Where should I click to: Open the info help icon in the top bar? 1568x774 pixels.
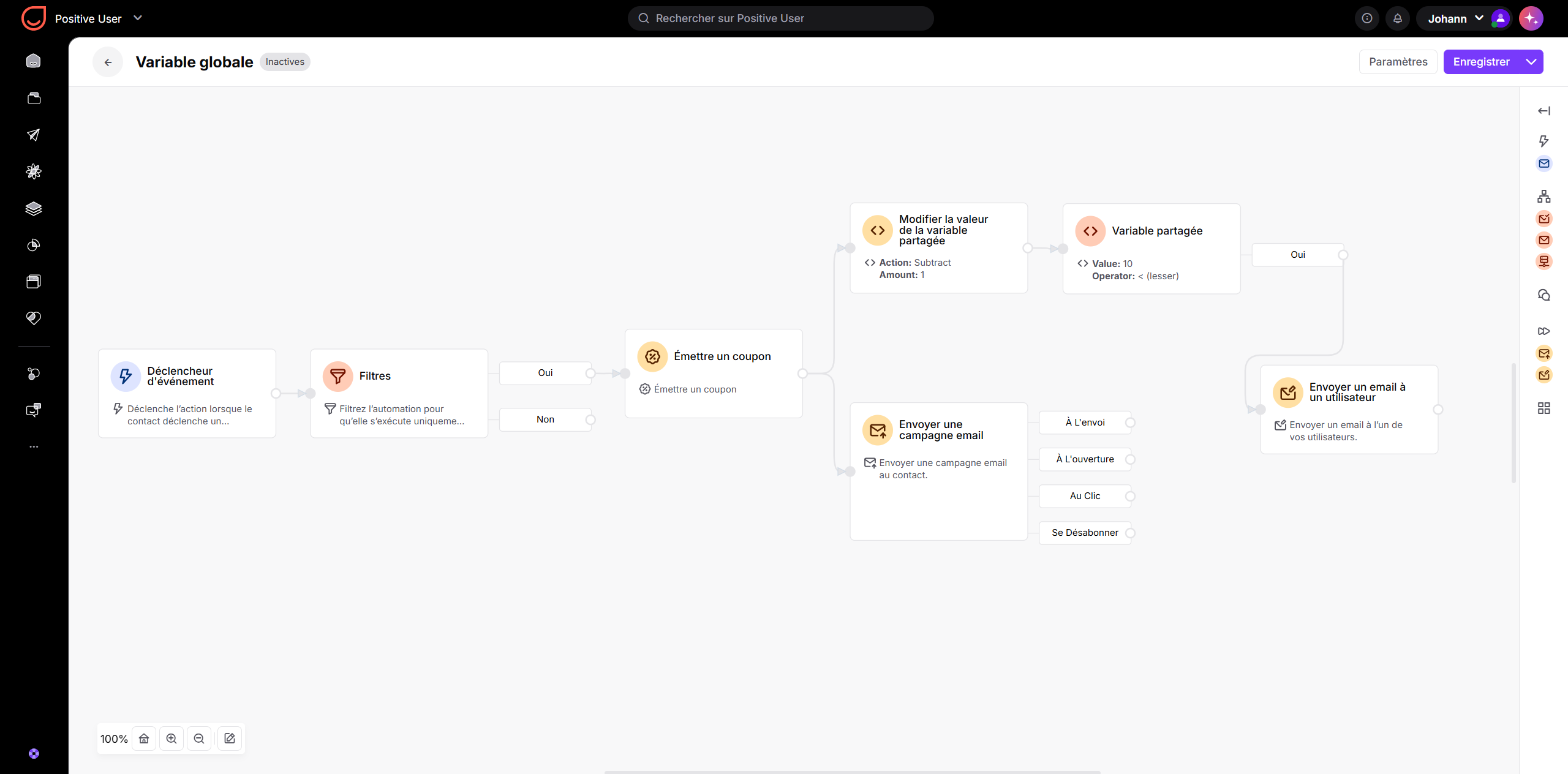(1367, 18)
